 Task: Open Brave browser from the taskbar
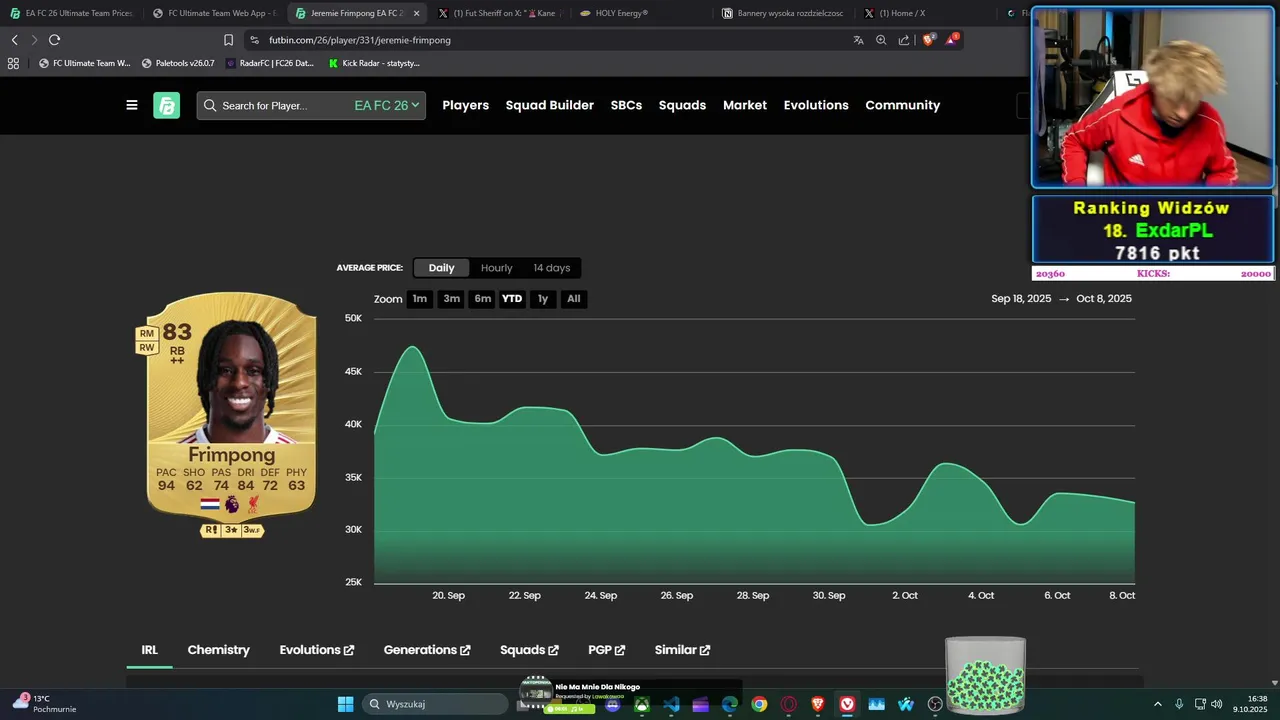point(818,704)
